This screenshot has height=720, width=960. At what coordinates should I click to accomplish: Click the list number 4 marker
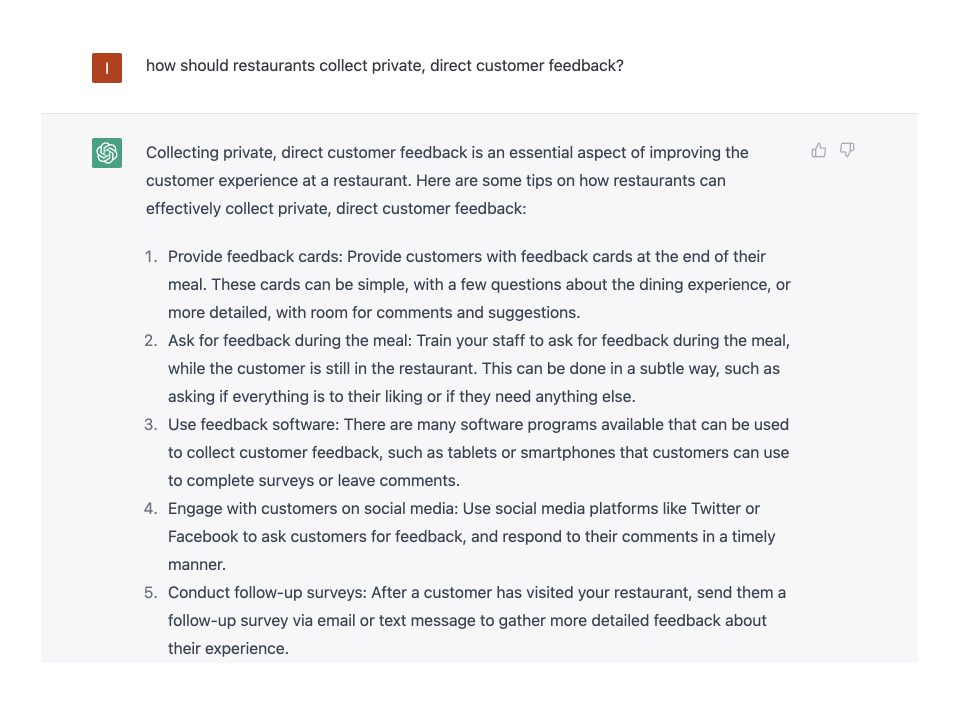(151, 509)
